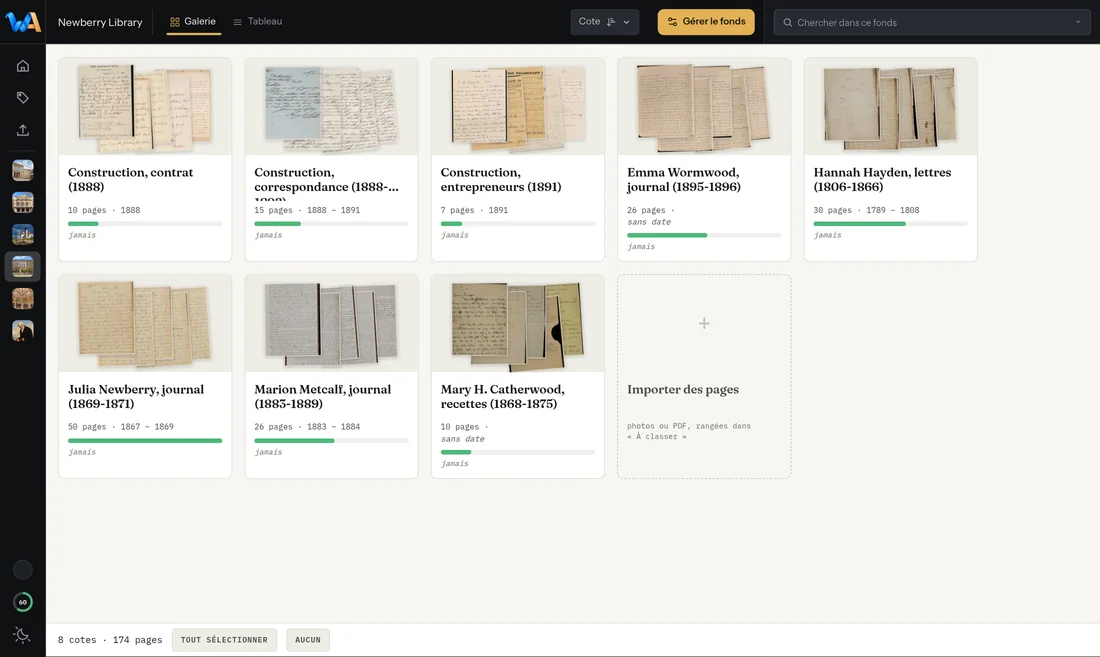Click title Emma Wormwood, journal (1895-1896)
The height and width of the screenshot is (657, 1100).
point(684,180)
